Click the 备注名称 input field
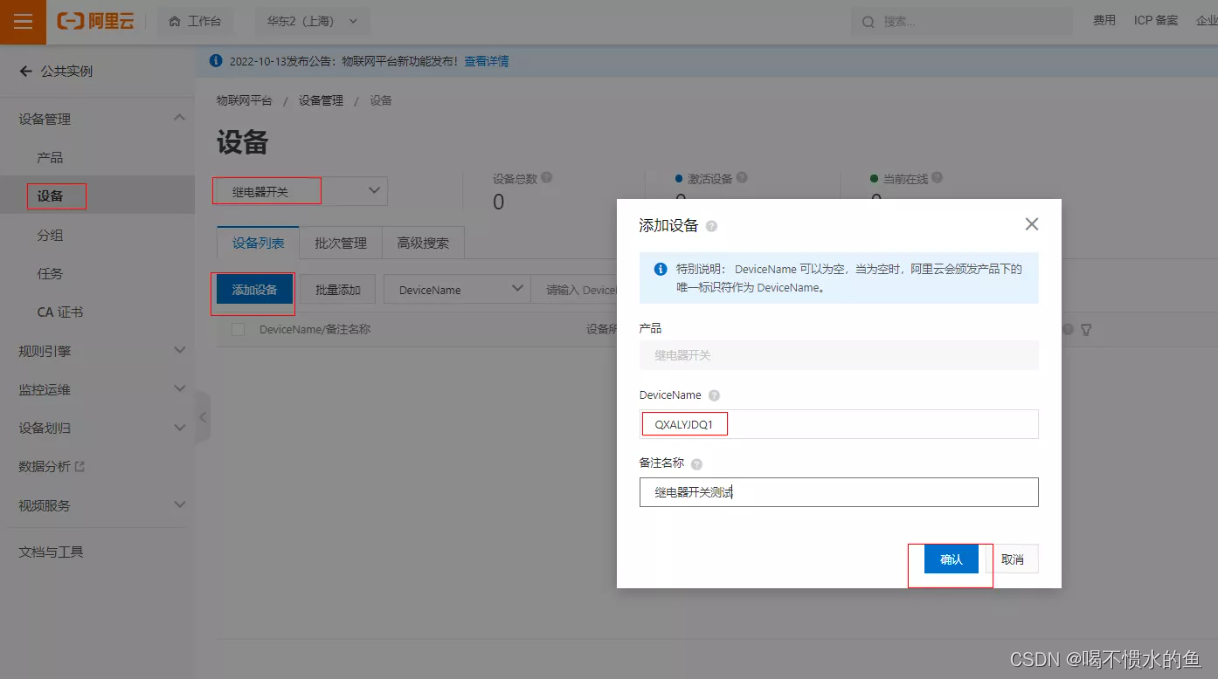 838,491
